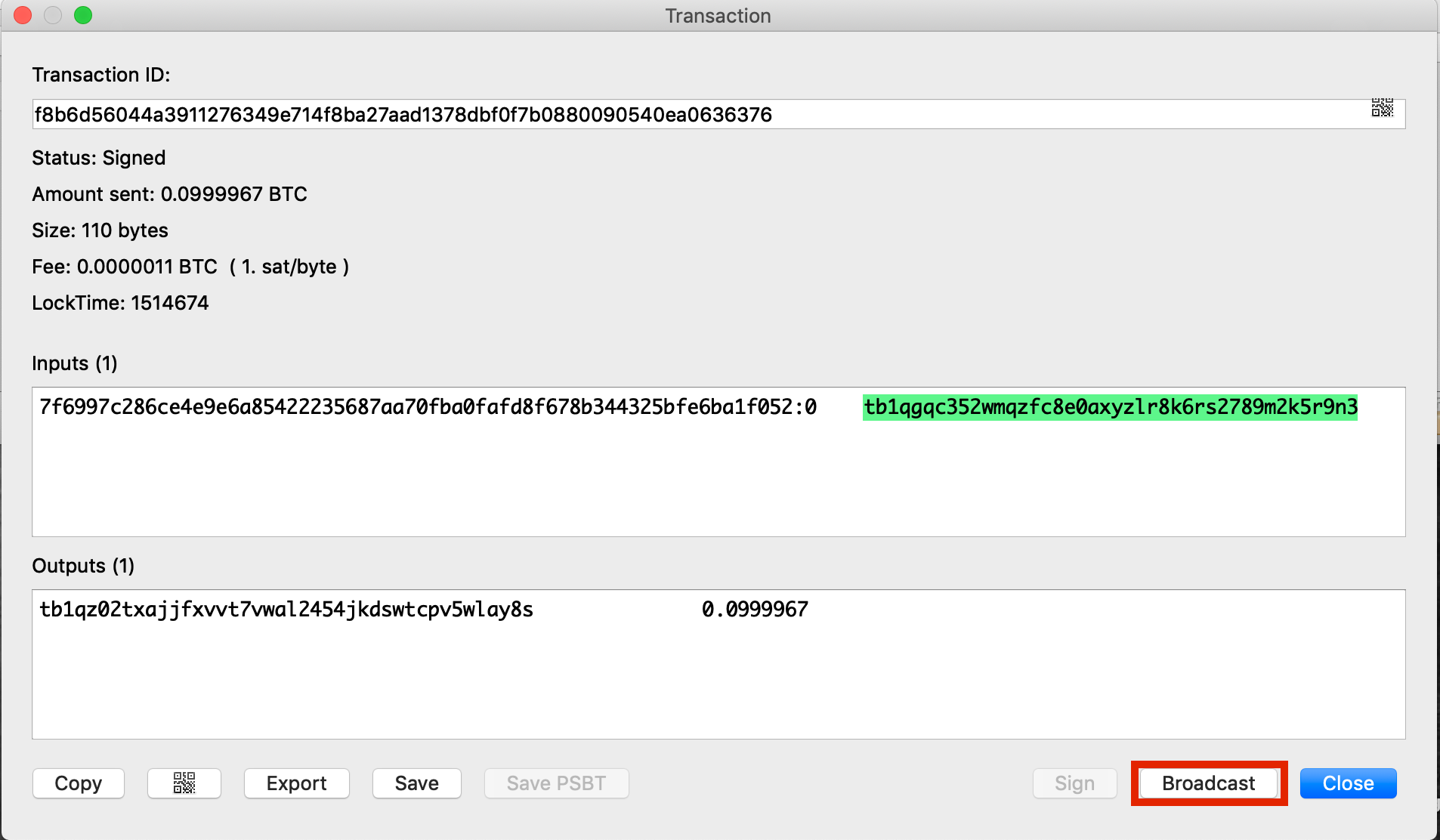
Task: Broadcast the signed transaction
Action: 1209,783
